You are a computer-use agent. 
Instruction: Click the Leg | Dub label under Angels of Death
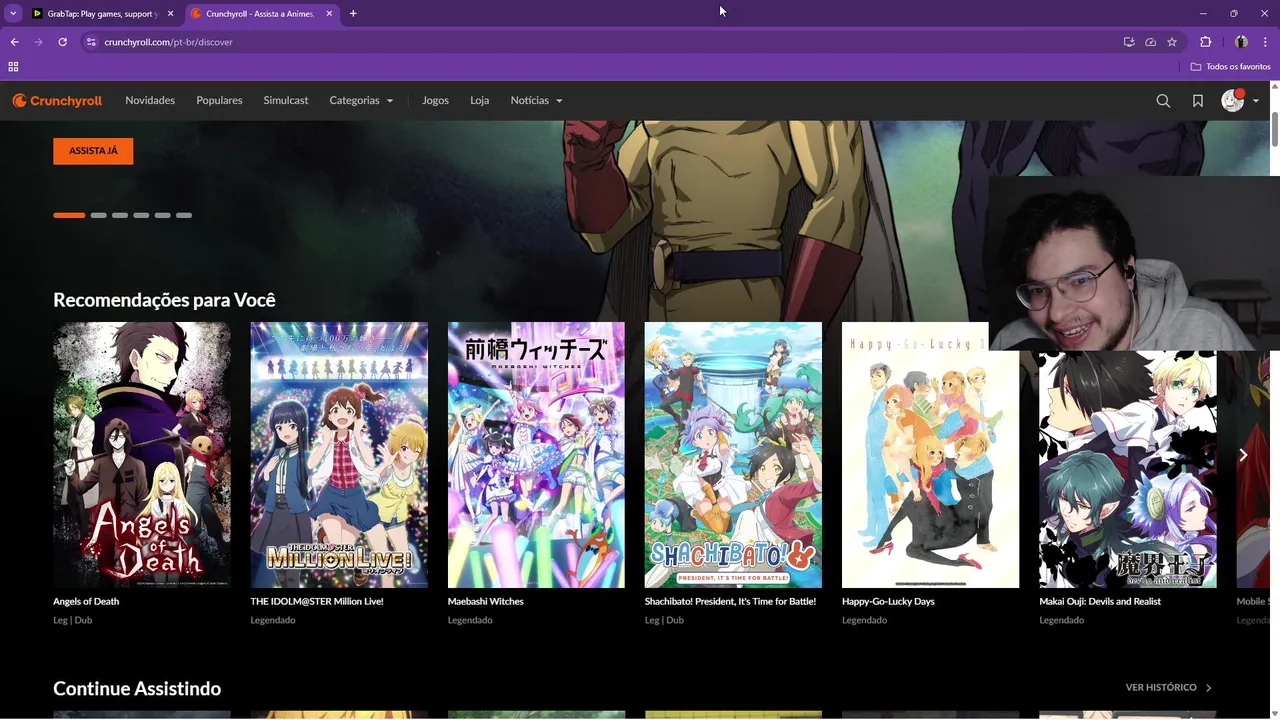[72, 620]
